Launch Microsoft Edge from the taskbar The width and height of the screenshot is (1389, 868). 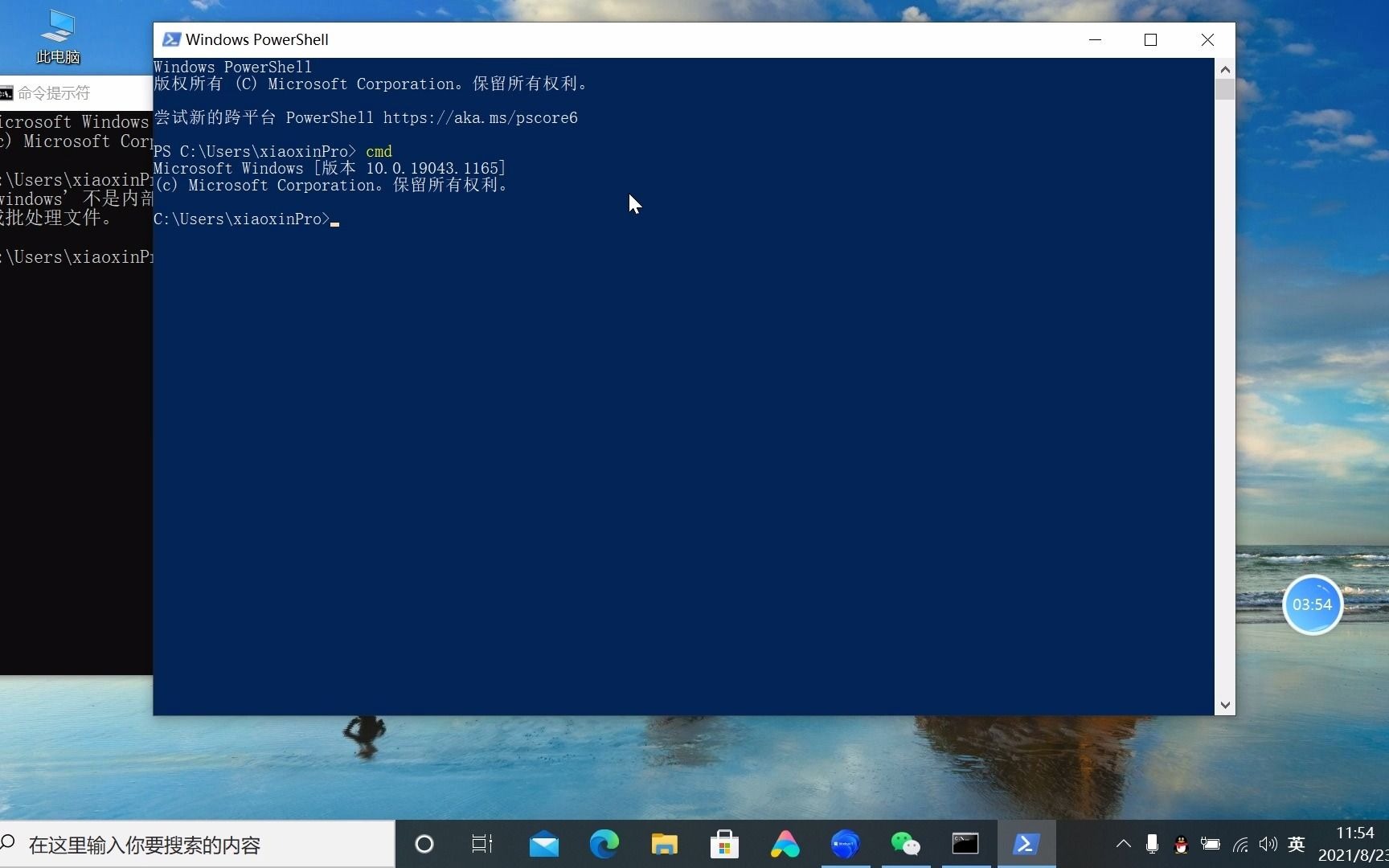(x=604, y=844)
